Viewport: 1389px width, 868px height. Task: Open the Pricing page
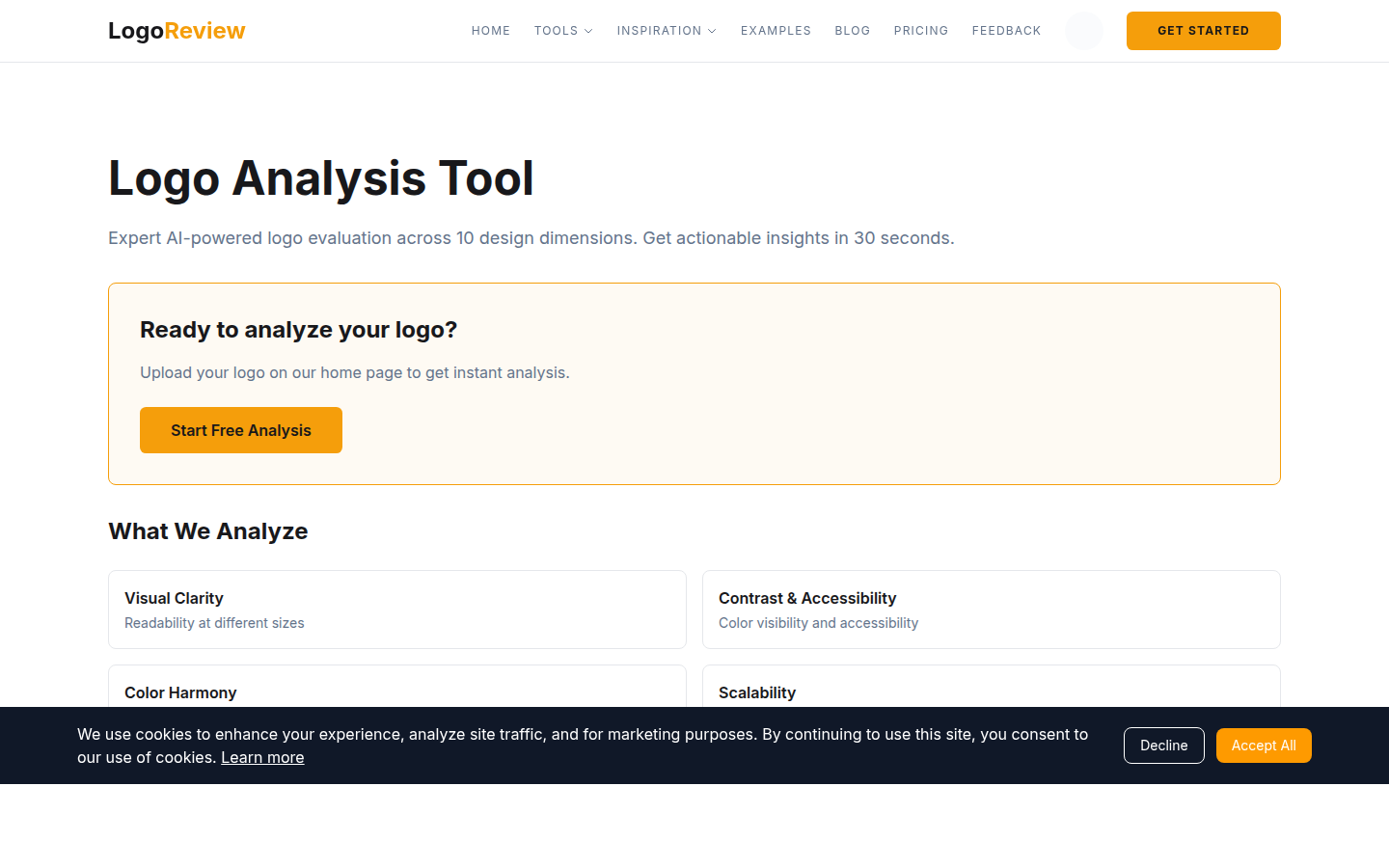(921, 31)
